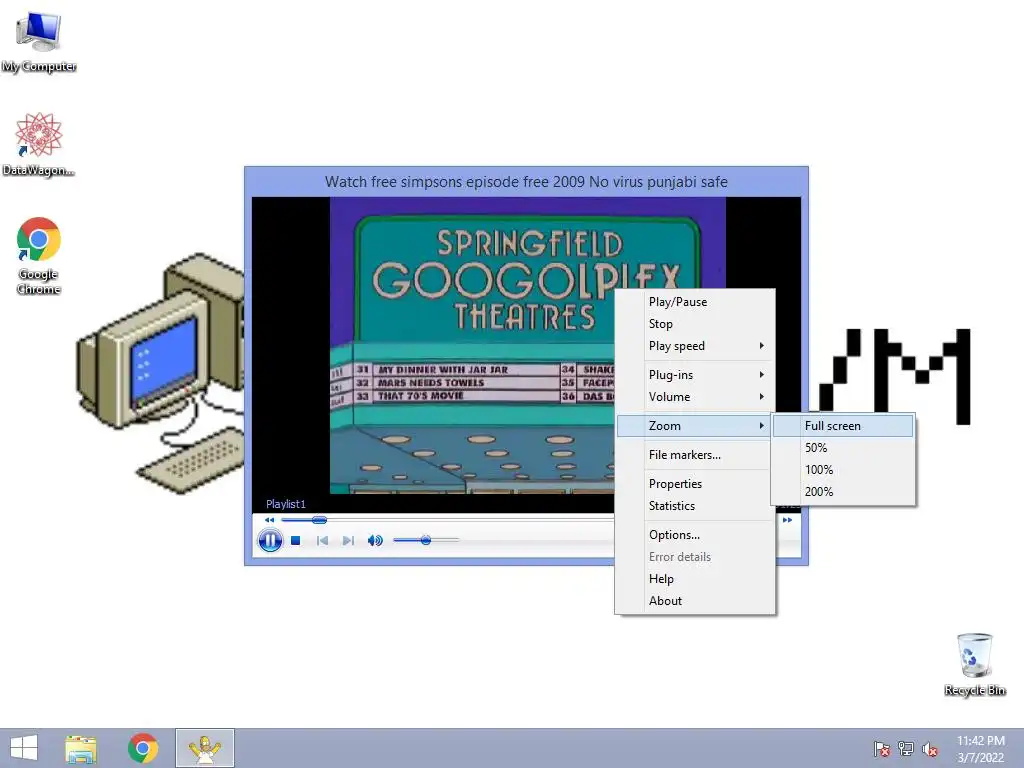
Task: Select Play/Pause from context menu
Action: (x=695, y=302)
